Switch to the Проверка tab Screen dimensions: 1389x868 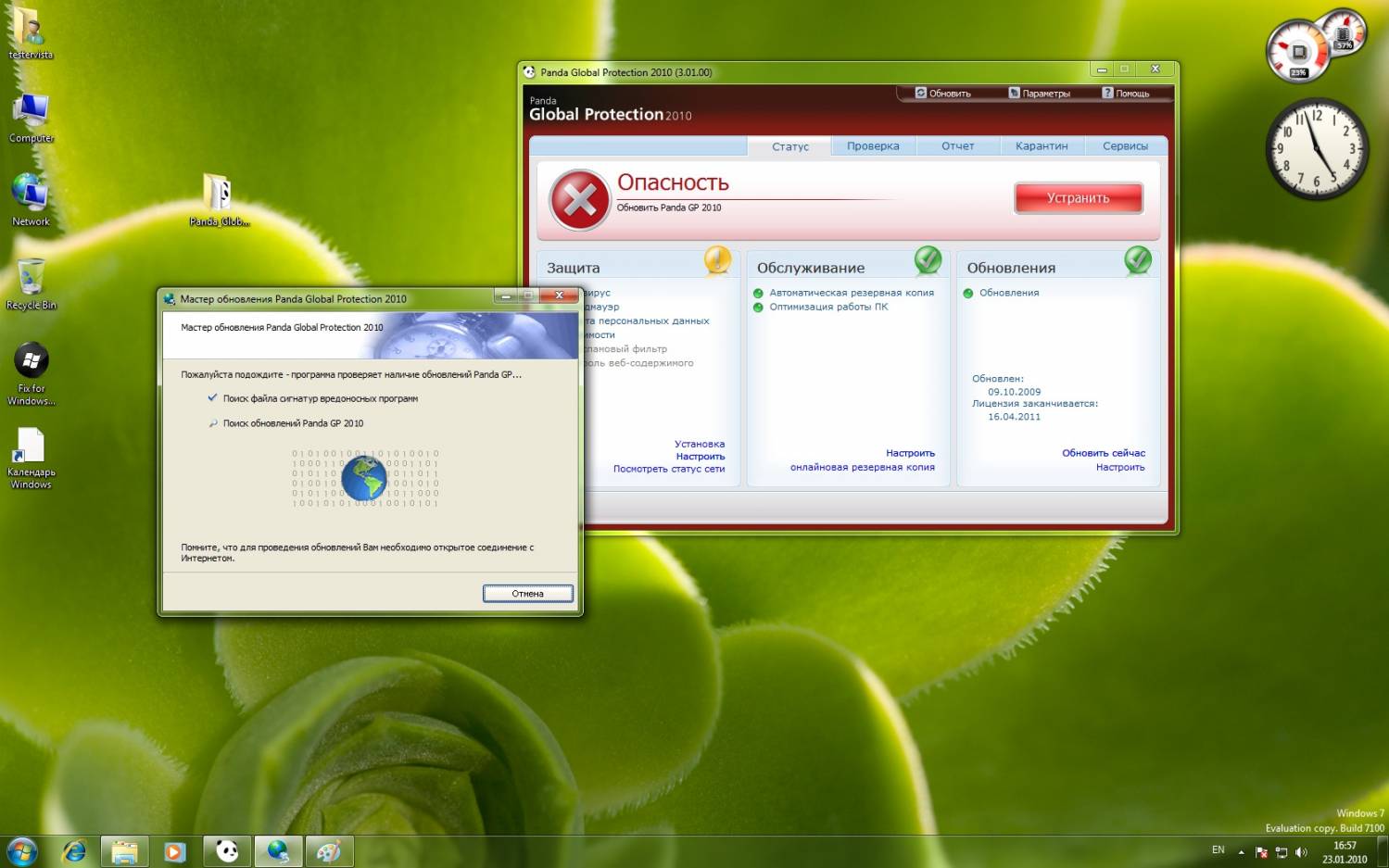point(873,146)
